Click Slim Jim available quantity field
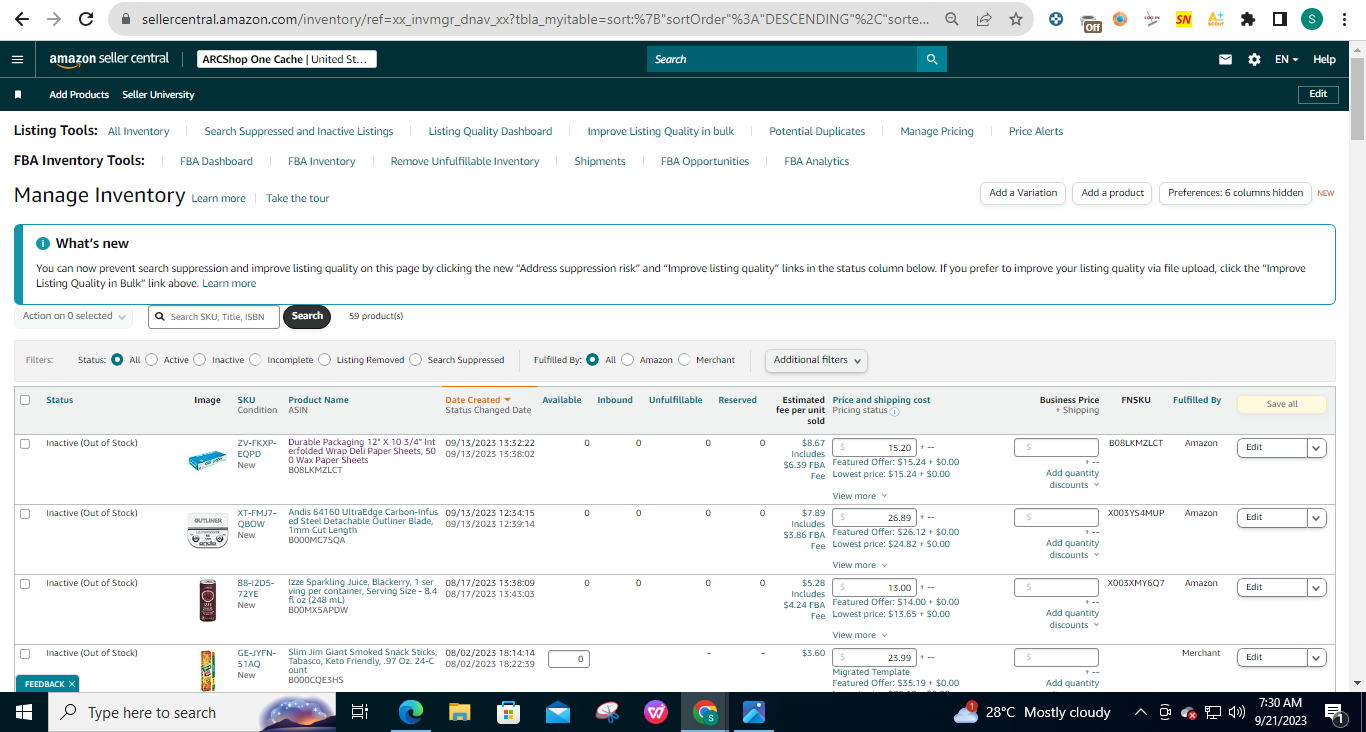Image resolution: width=1366 pixels, height=732 pixels. (x=569, y=659)
